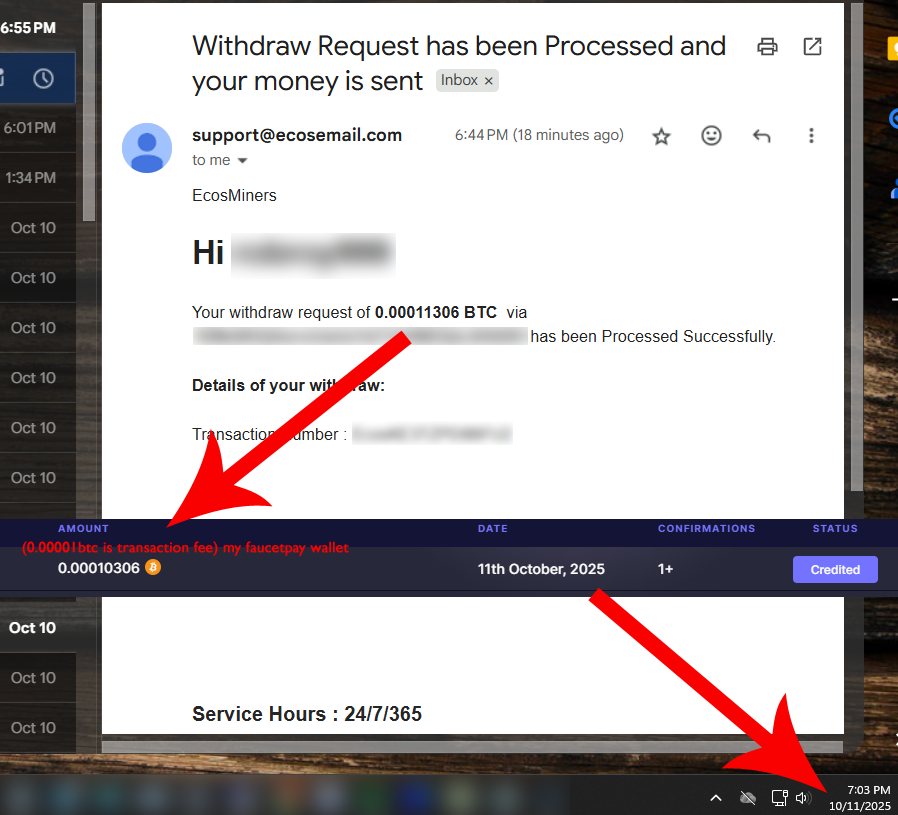Click the 0.00011306 BTC amount
This screenshot has width=898, height=815.
coord(436,313)
